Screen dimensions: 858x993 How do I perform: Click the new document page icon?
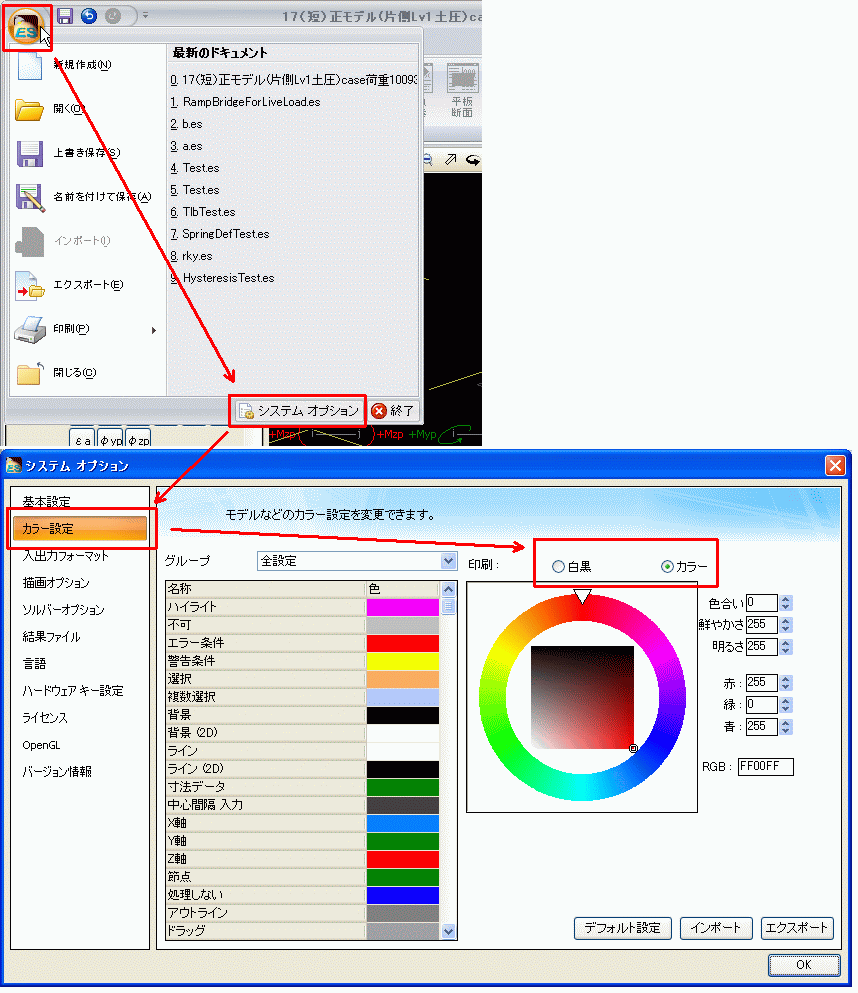tap(29, 65)
